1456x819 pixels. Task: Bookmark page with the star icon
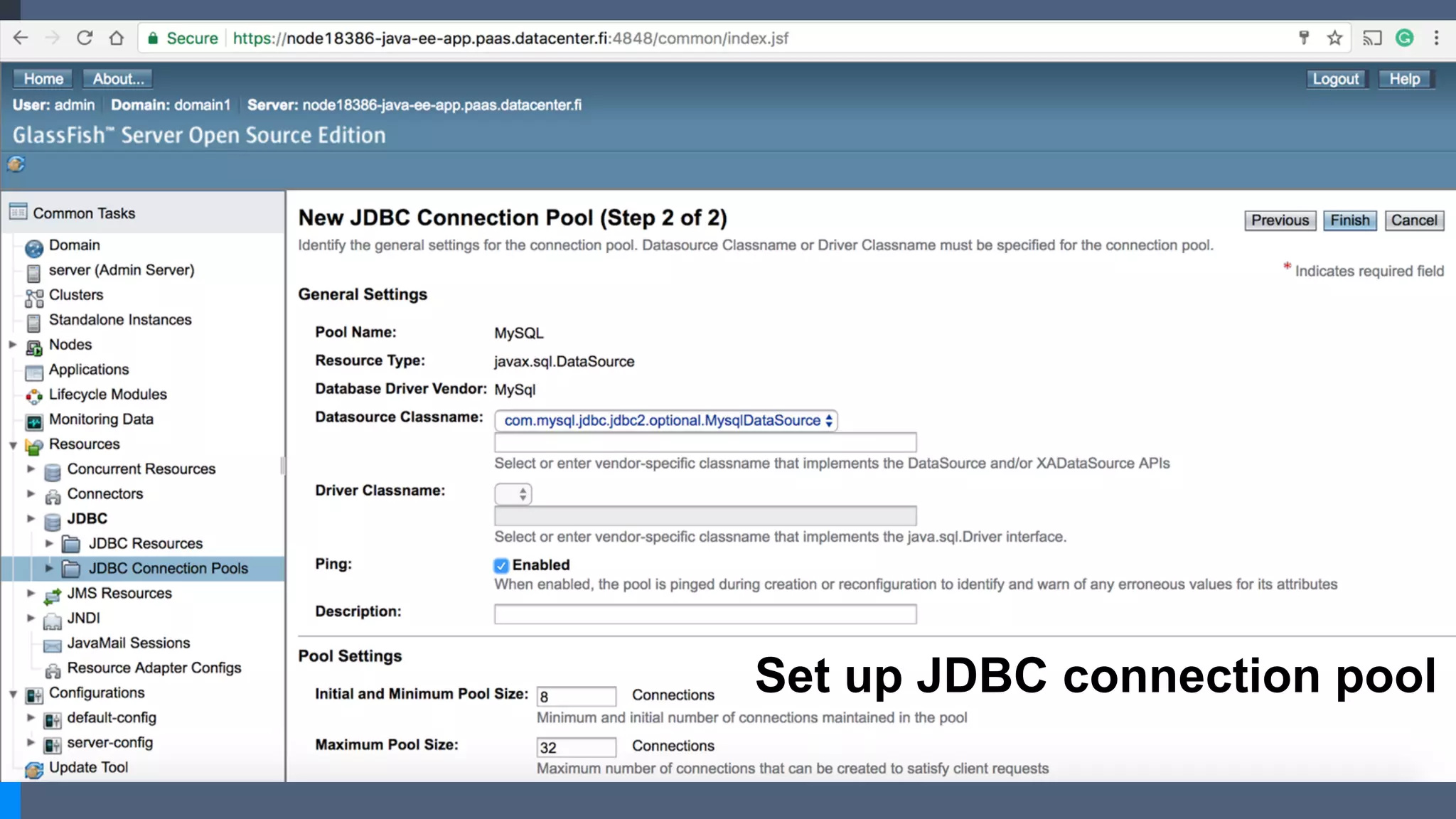tap(1334, 38)
